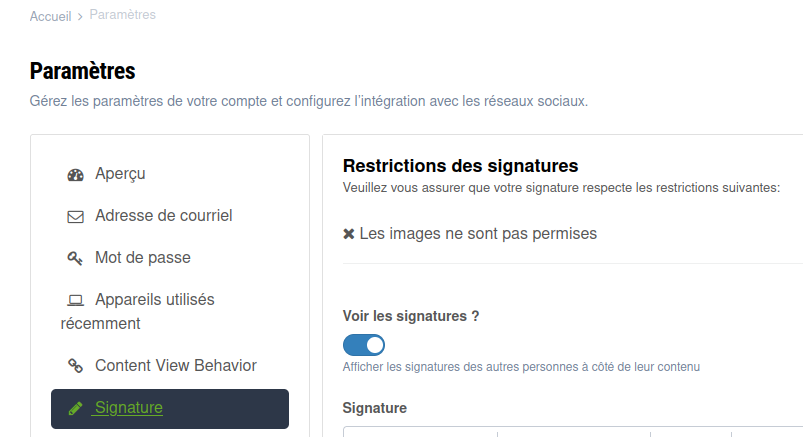803x437 pixels.
Task: Click the laptop icon for Appareils utilisés
Action: click(x=75, y=300)
